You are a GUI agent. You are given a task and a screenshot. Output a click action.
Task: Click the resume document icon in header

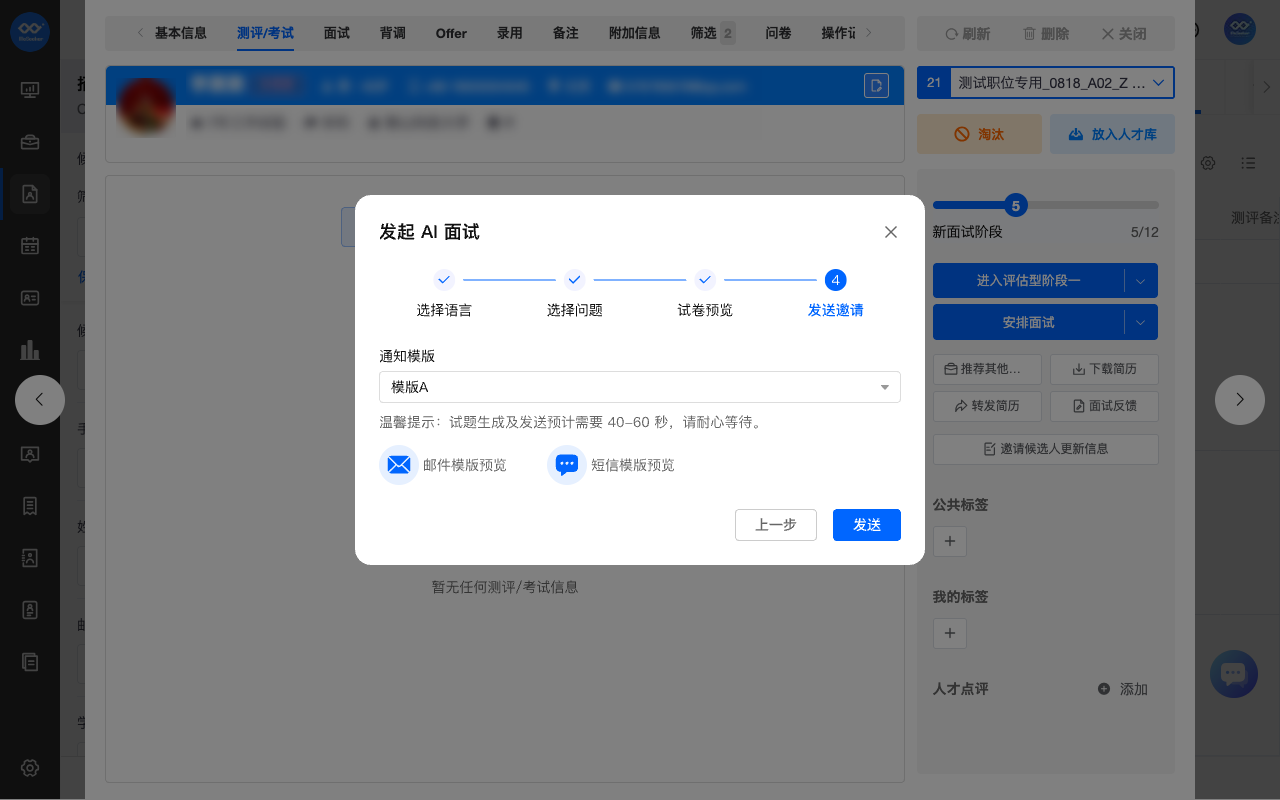click(x=876, y=85)
